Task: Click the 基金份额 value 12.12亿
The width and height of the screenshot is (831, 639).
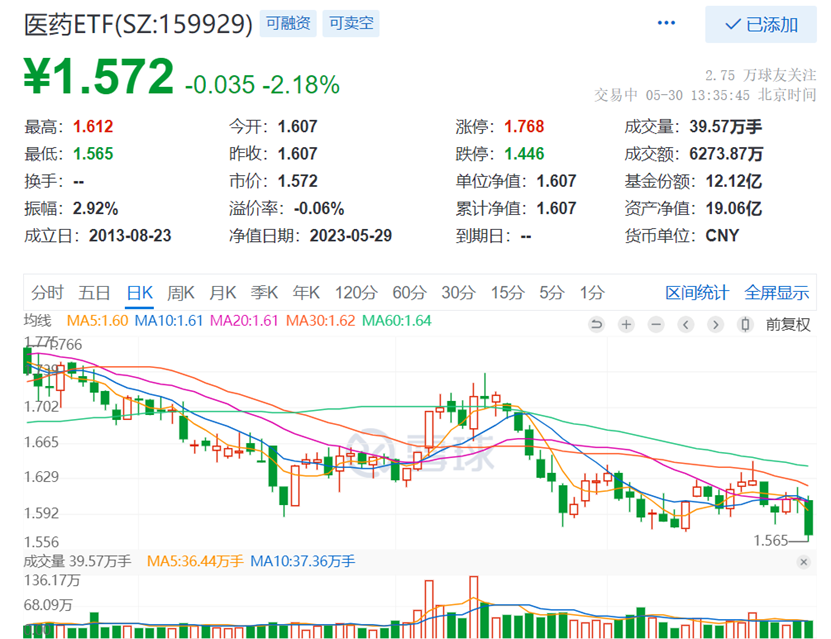Action: [733, 181]
